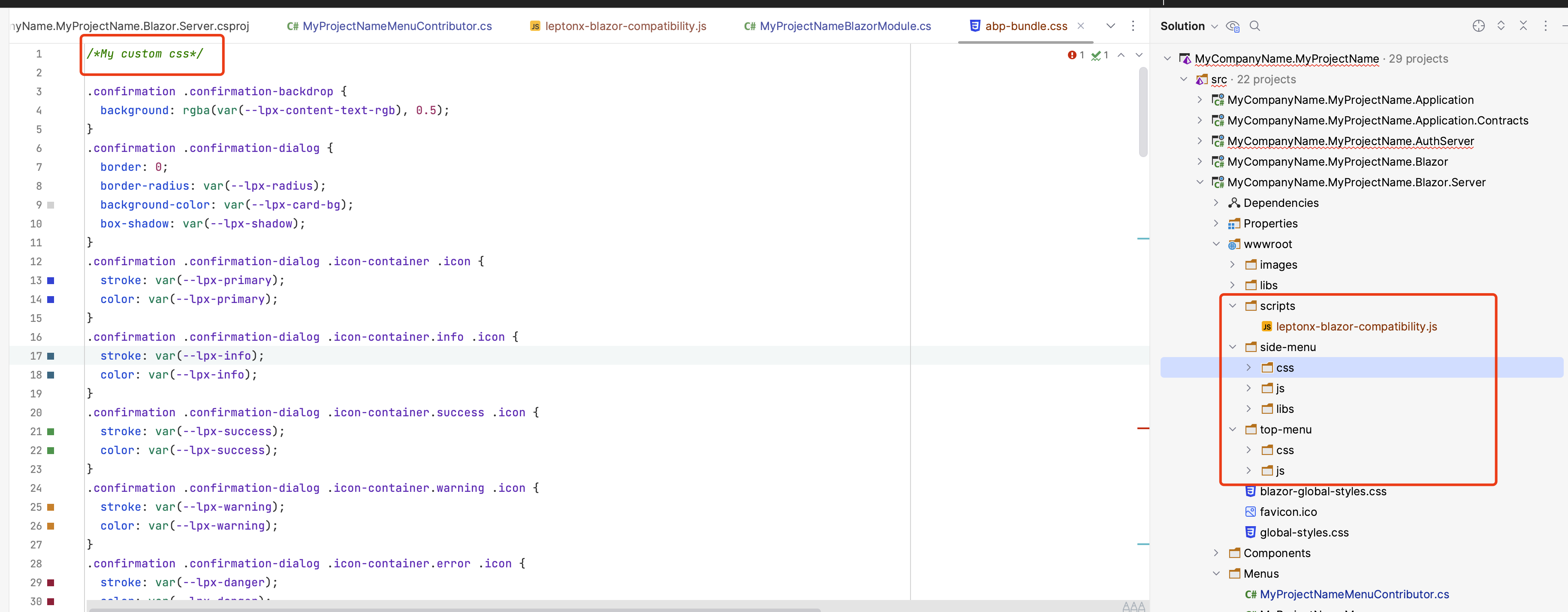This screenshot has width=1568, height=612.
Task: Click the gutter color swatch on line 21
Action: coord(51,432)
